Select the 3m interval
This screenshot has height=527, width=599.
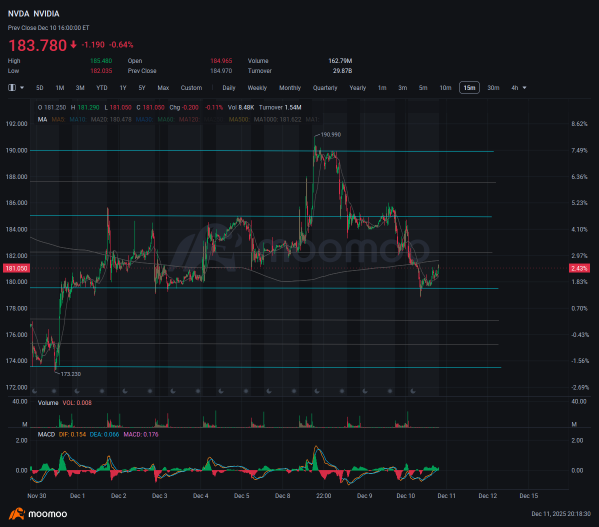(403, 88)
